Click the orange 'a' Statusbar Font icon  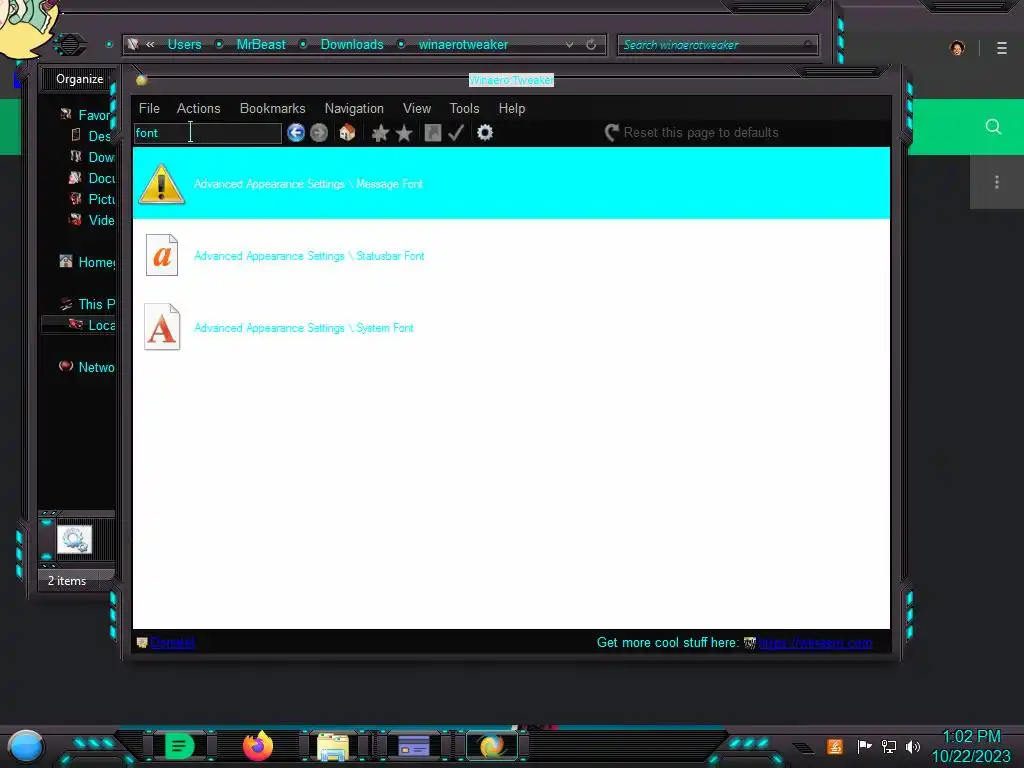tap(162, 255)
